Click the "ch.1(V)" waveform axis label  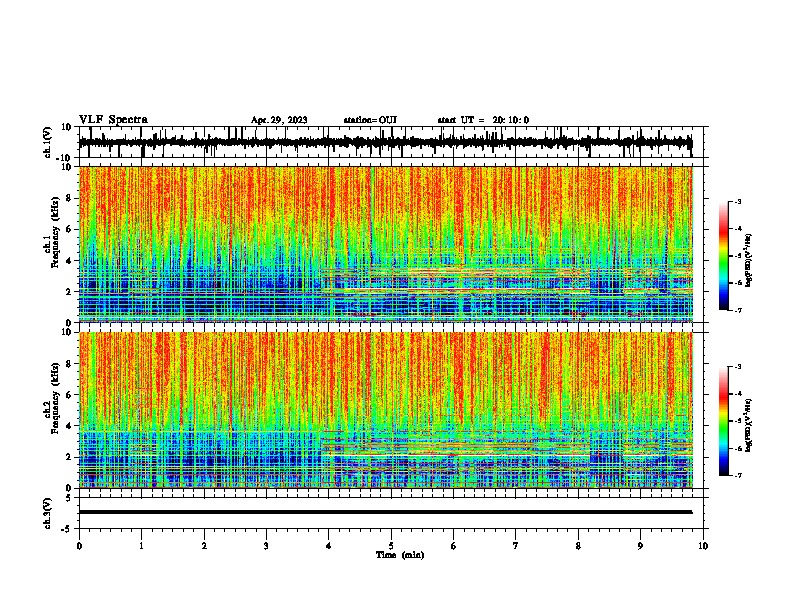[x=48, y=142]
